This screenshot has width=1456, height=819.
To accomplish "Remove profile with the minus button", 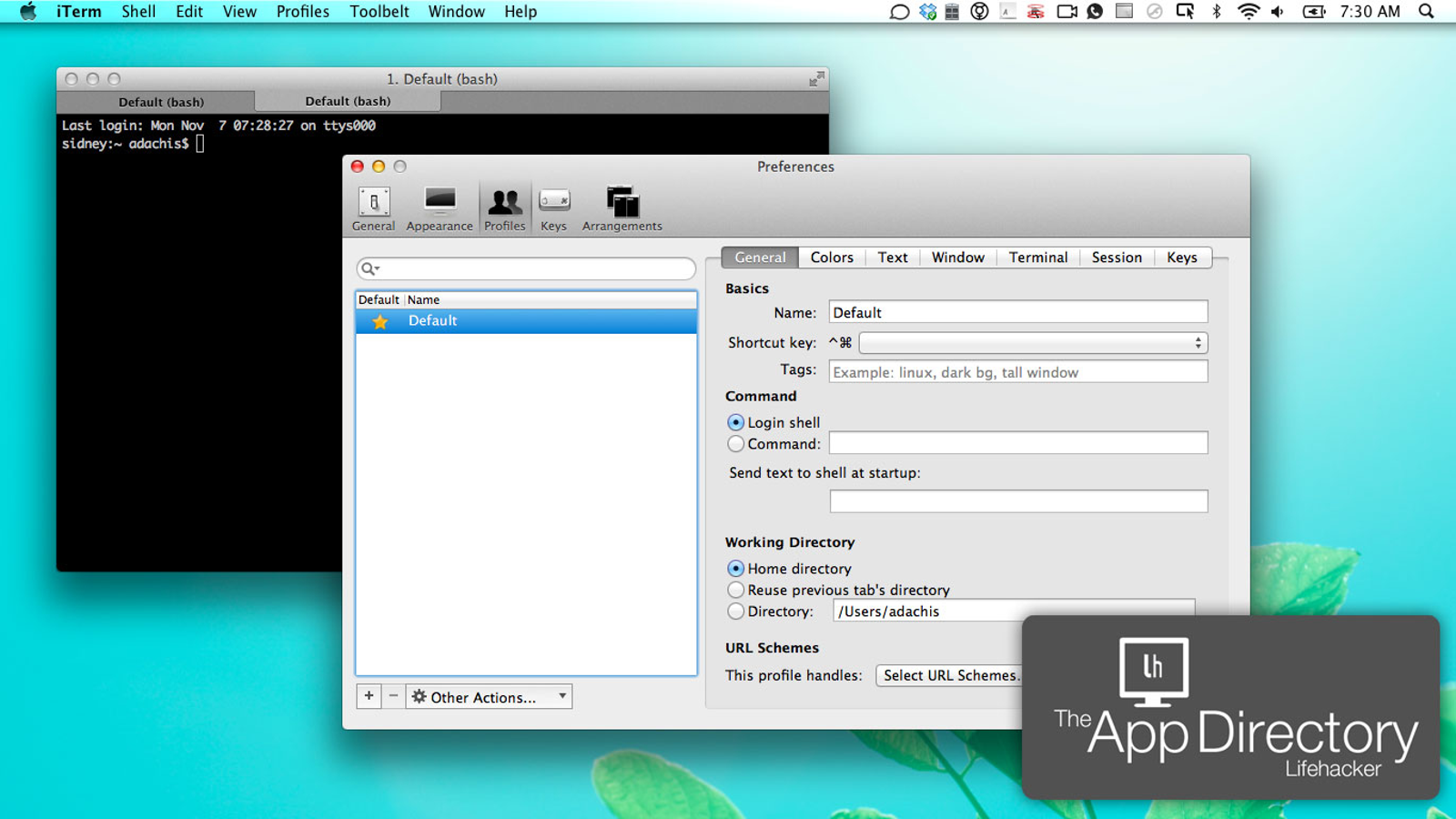I will click(393, 697).
